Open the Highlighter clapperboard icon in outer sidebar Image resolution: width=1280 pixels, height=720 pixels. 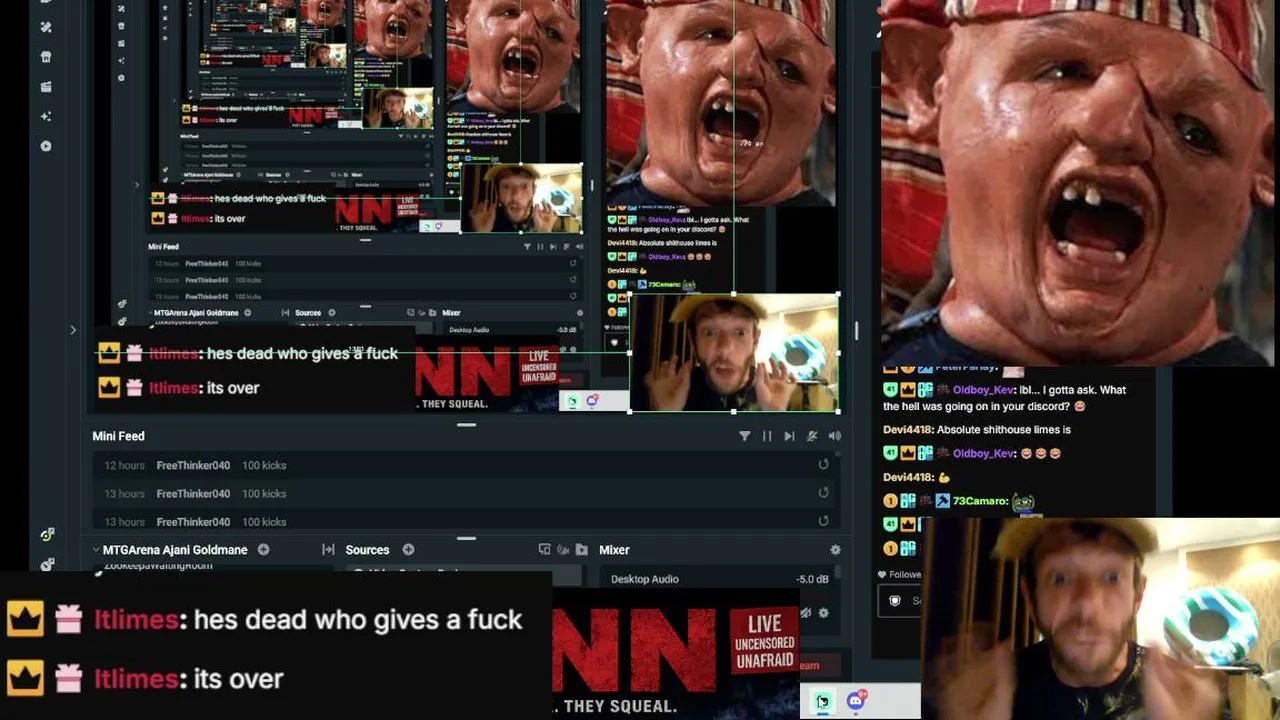tap(46, 87)
